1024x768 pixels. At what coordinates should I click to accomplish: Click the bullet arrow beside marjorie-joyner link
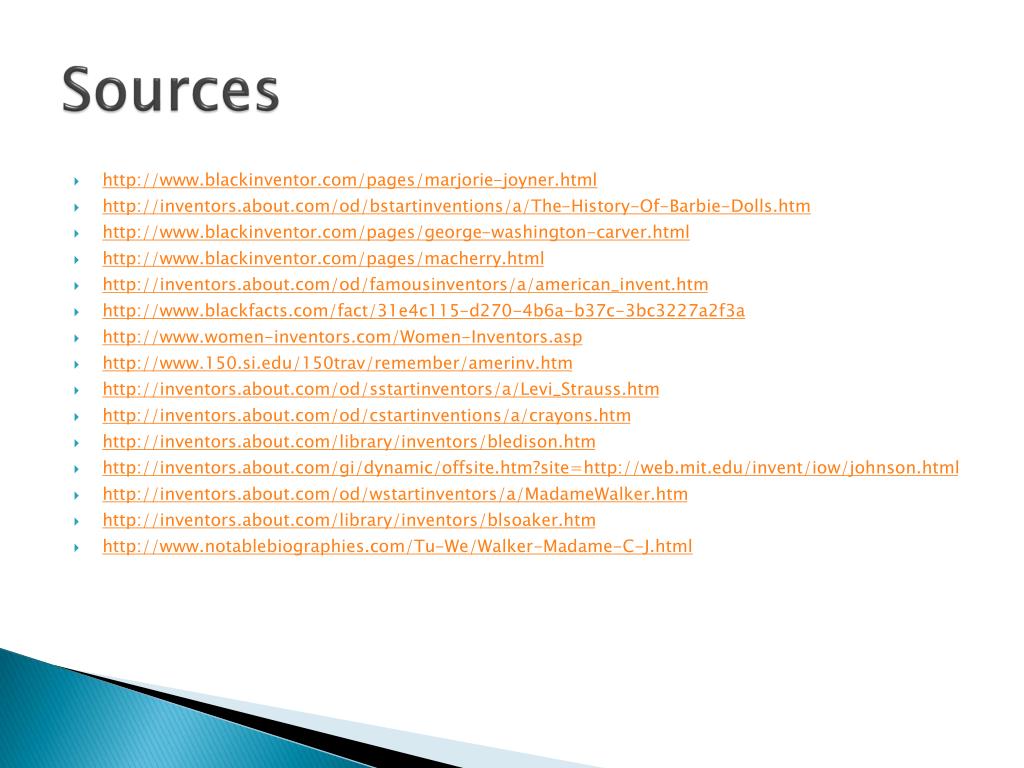click(x=76, y=181)
